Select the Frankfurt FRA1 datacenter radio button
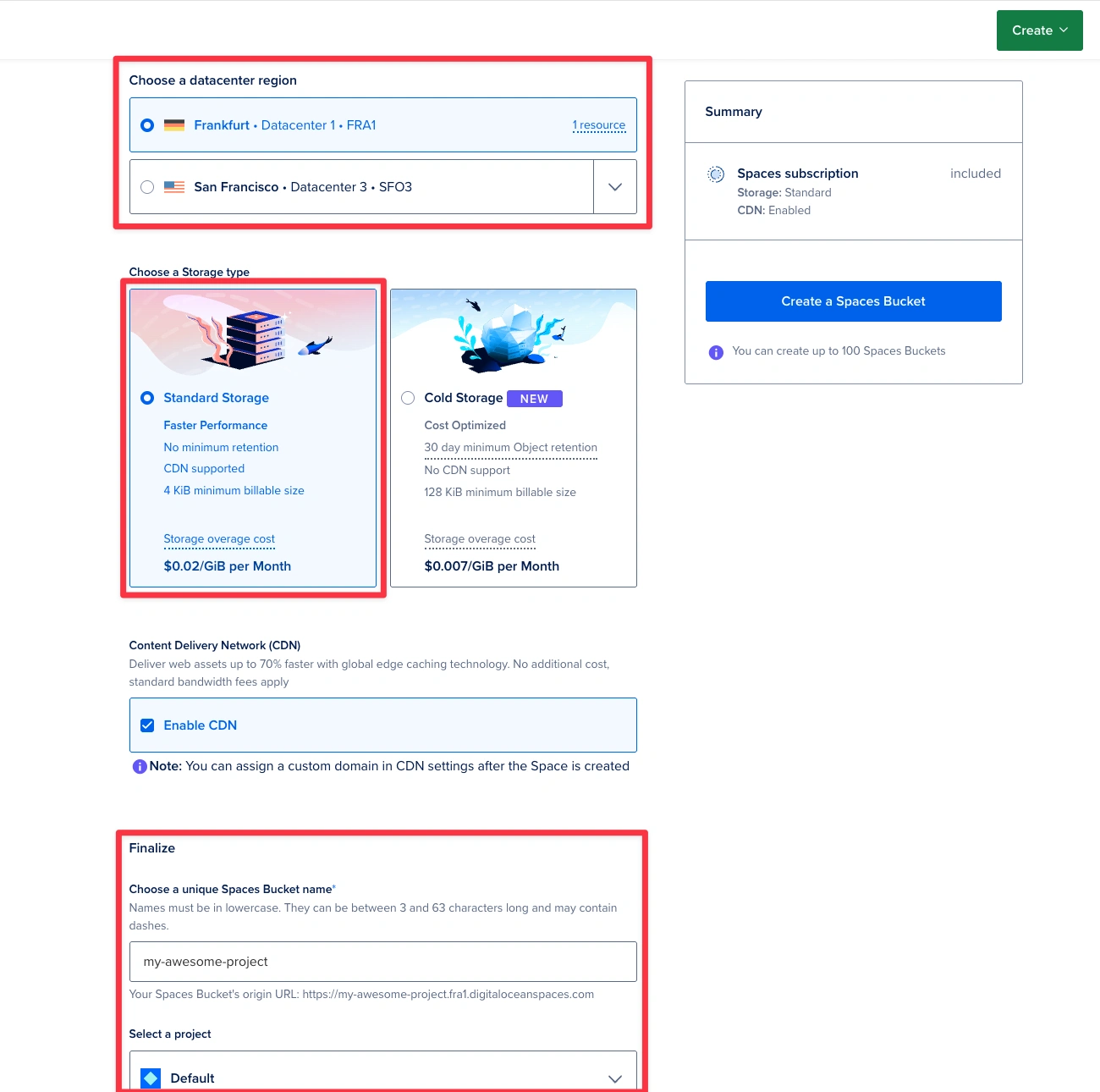 (x=147, y=125)
